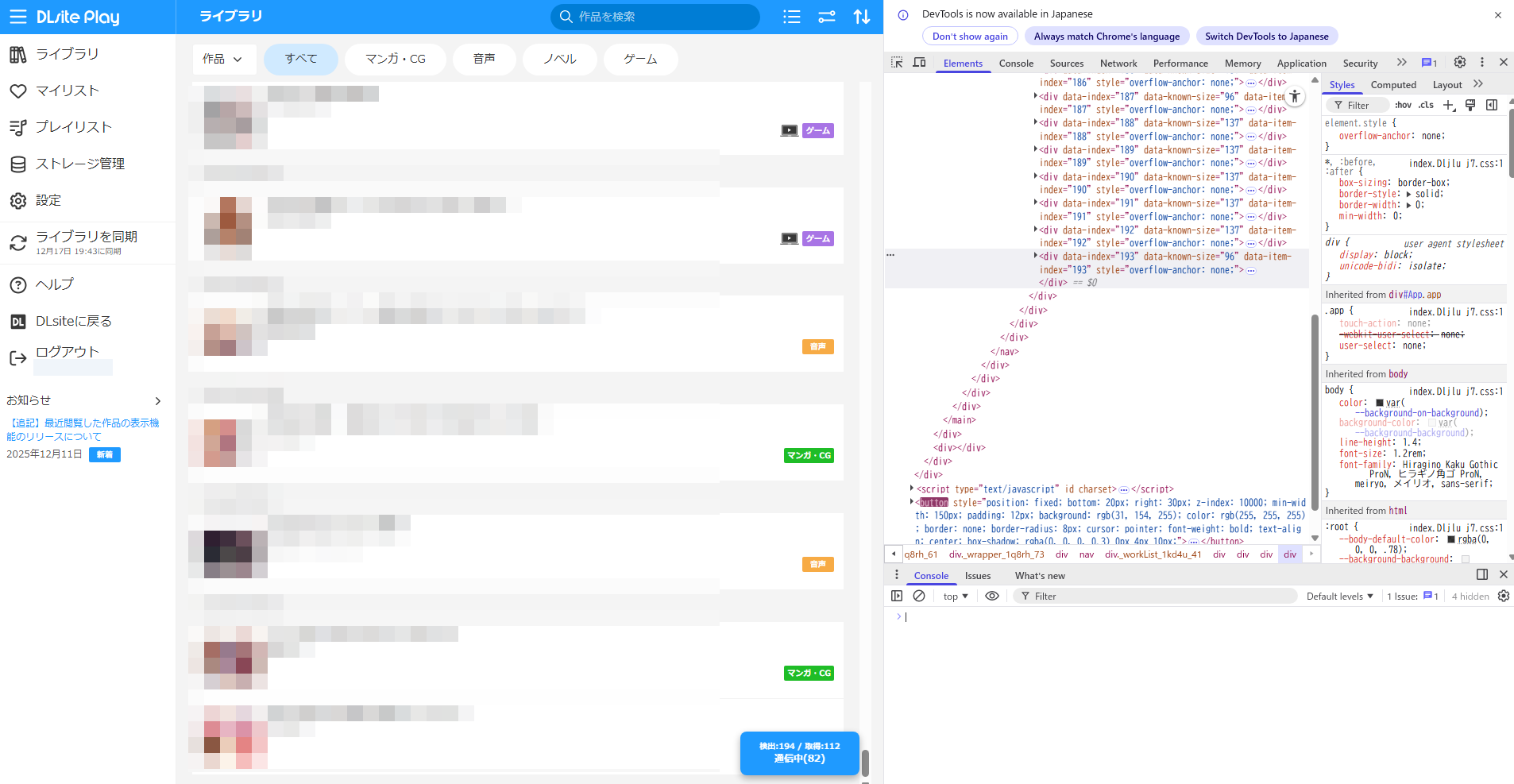Click the 作品を検索 search field
This screenshot has height=784, width=1514.
(x=659, y=17)
